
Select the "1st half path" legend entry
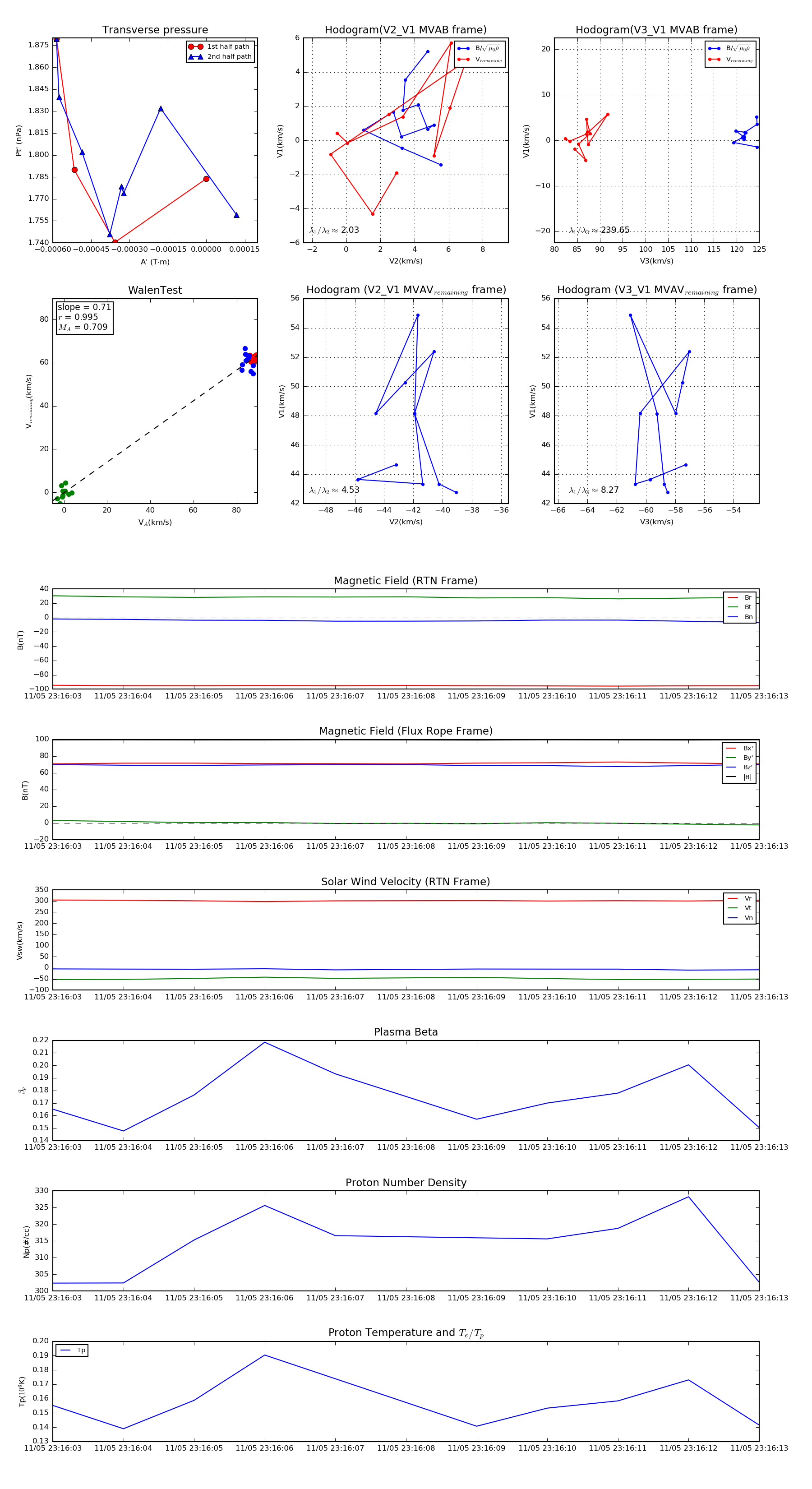pos(220,47)
